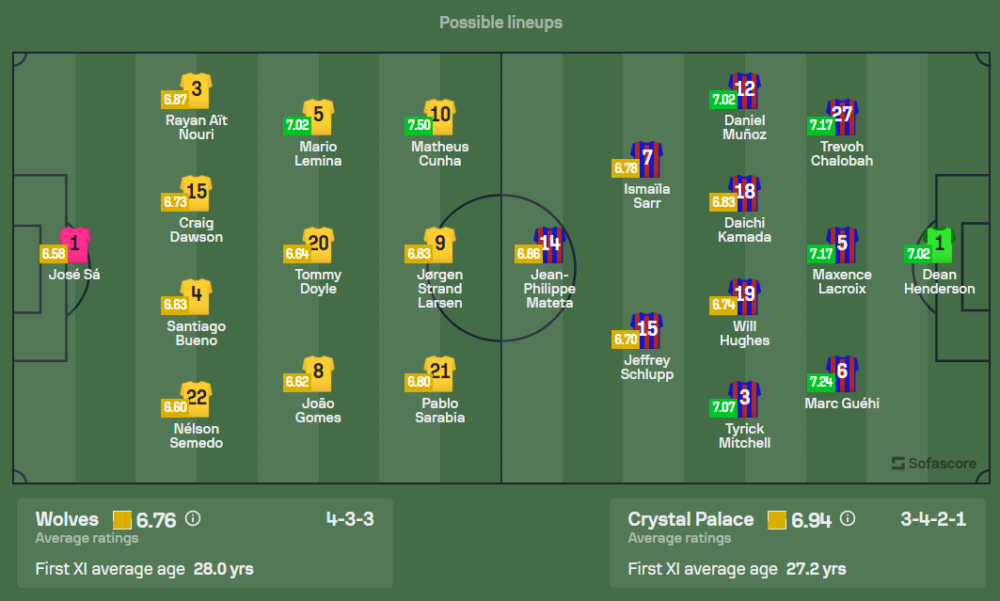Select Rayan Aït Nouri's number 3 shirt
The width and height of the screenshot is (1000, 601).
coord(196,90)
